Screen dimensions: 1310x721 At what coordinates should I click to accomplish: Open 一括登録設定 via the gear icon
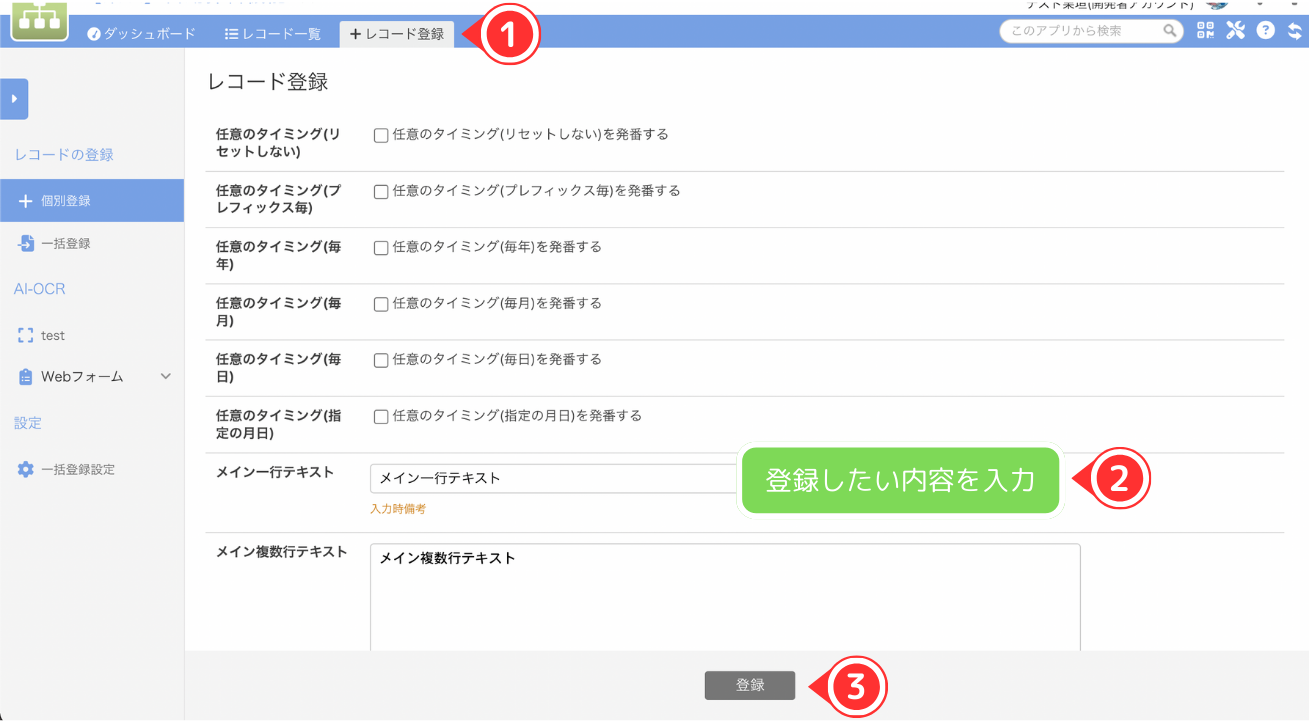click(28, 468)
